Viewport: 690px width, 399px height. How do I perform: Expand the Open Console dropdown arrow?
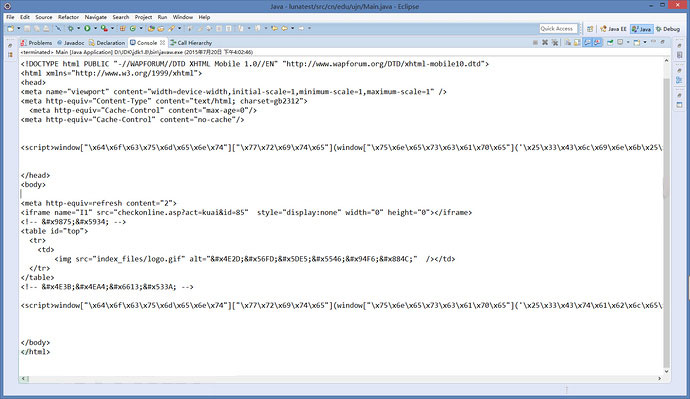645,42
